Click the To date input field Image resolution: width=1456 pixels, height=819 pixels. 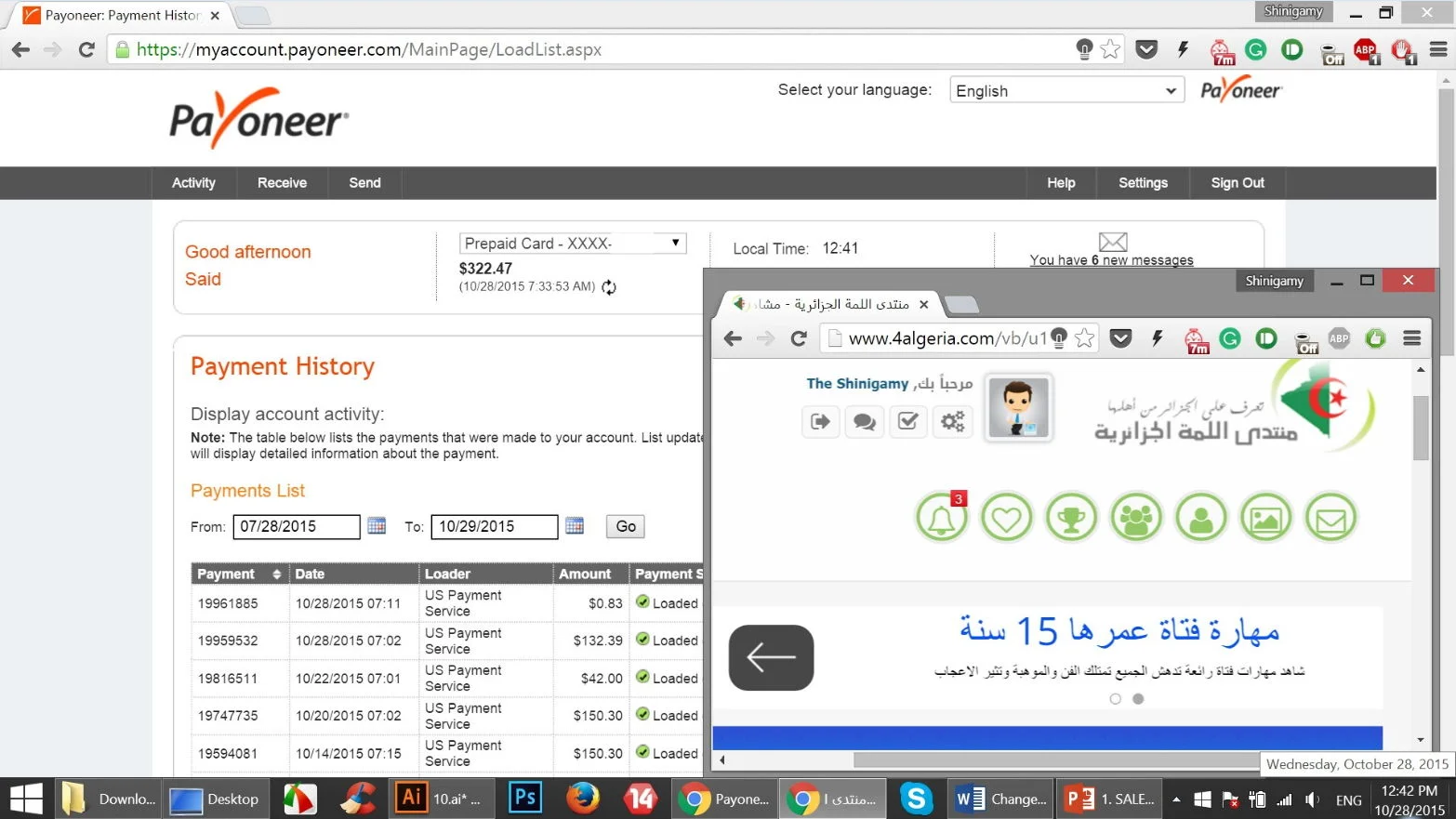pos(494,526)
